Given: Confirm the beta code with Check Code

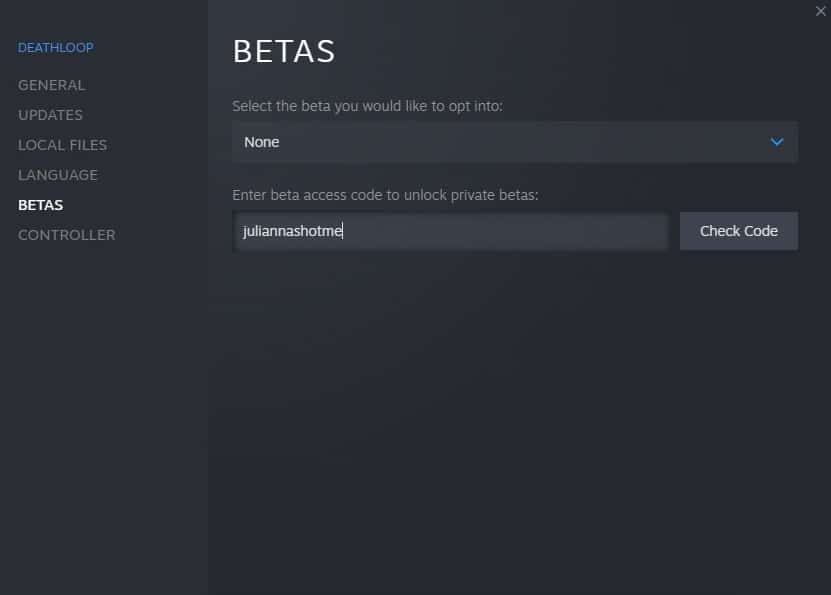Looking at the screenshot, I should click(738, 231).
